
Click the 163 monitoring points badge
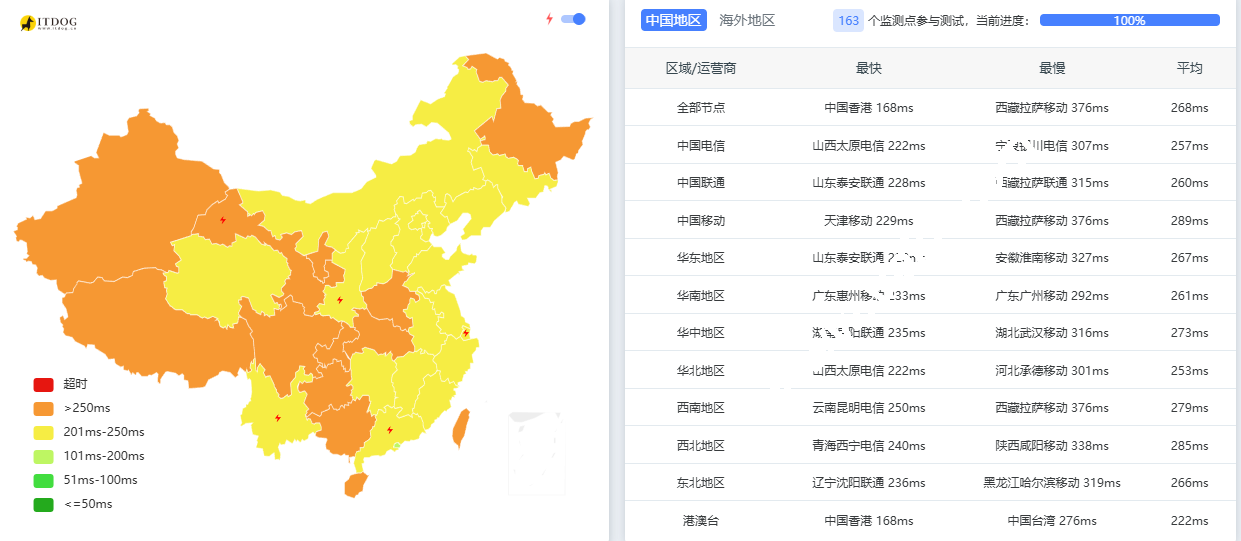(848, 20)
